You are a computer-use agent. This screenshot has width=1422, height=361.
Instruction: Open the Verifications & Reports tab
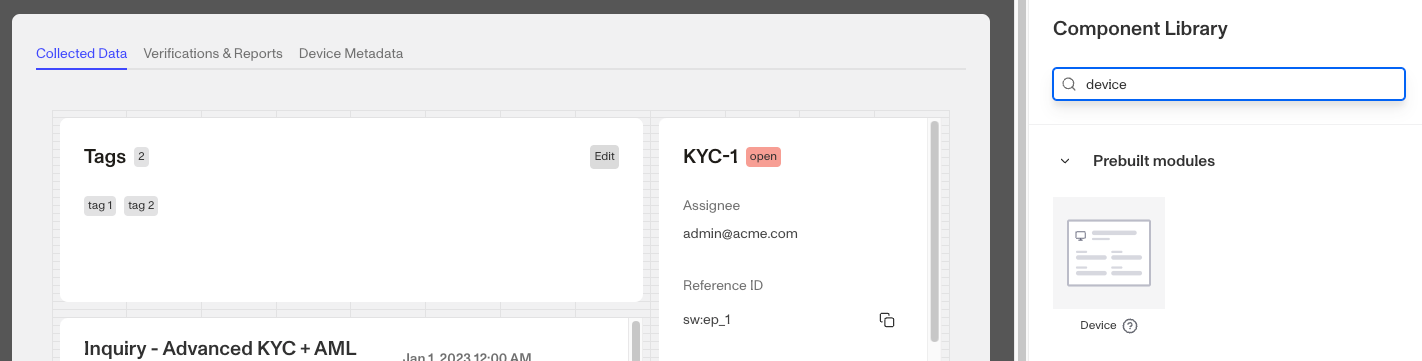coord(213,53)
